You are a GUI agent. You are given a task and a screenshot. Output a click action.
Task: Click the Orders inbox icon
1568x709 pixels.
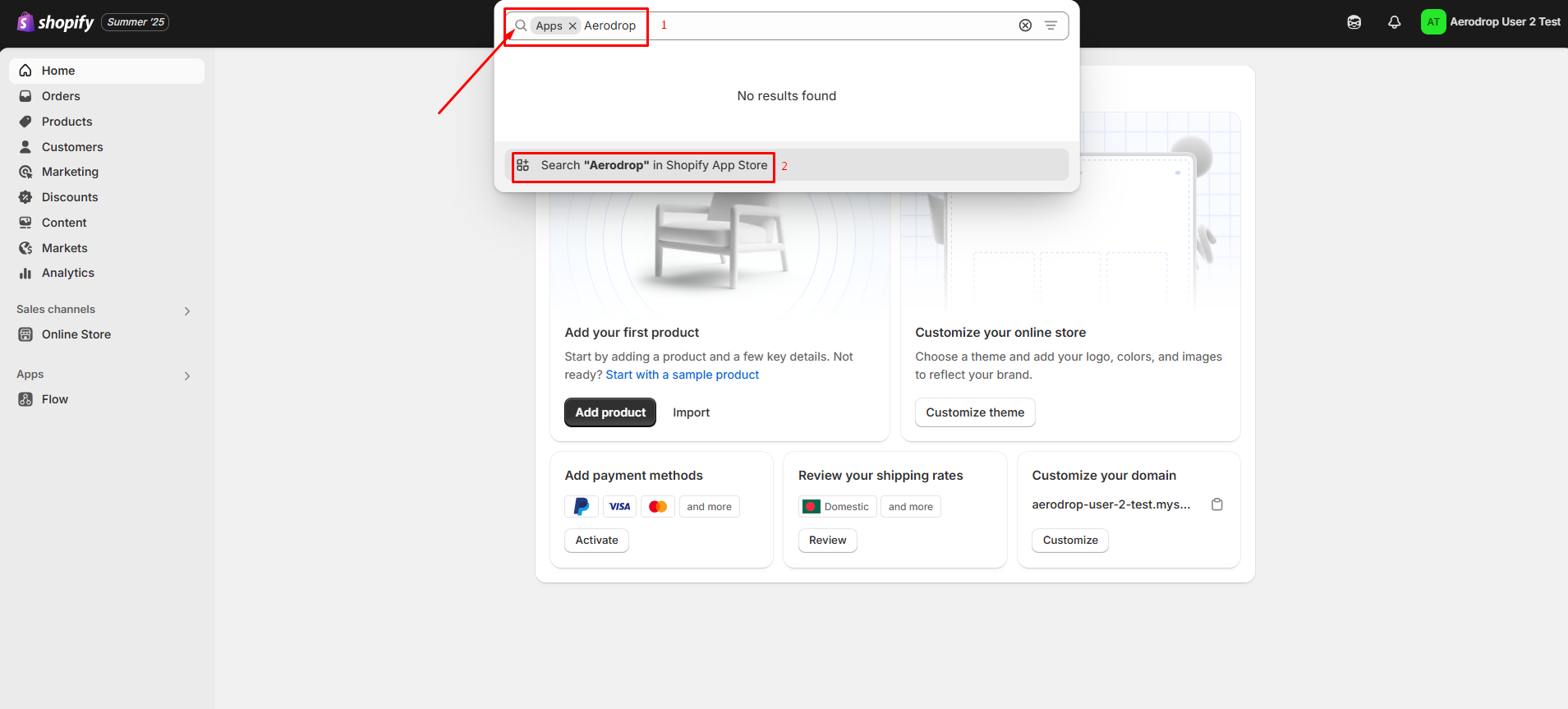(25, 96)
